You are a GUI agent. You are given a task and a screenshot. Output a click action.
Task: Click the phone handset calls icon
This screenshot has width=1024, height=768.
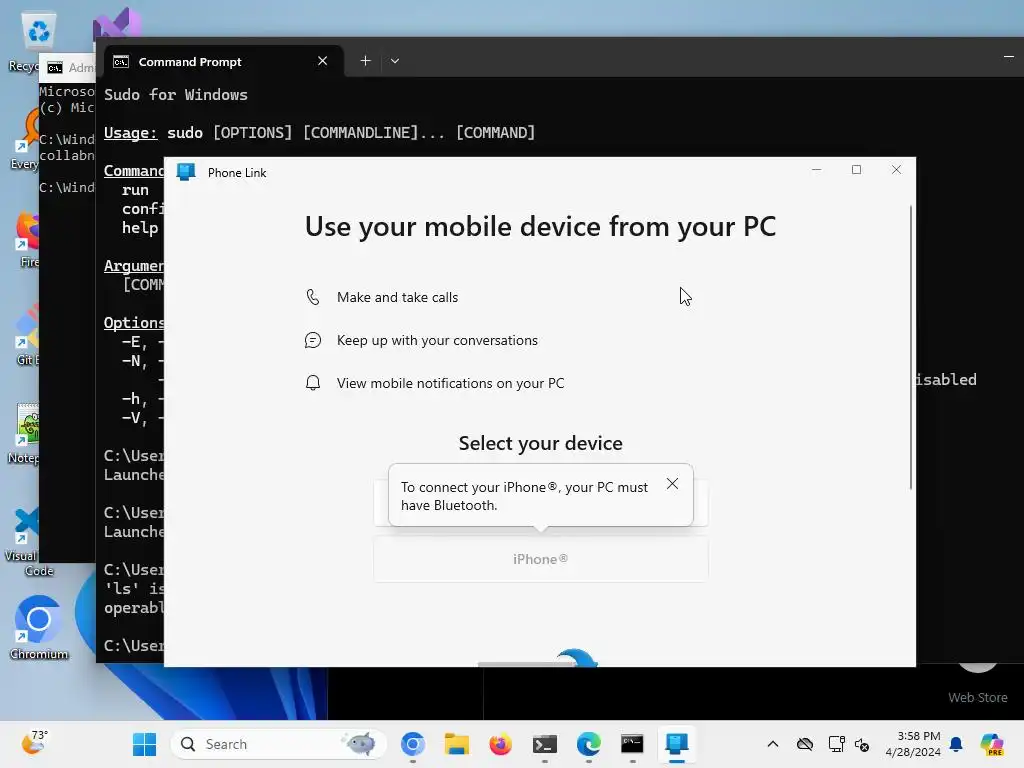click(313, 297)
